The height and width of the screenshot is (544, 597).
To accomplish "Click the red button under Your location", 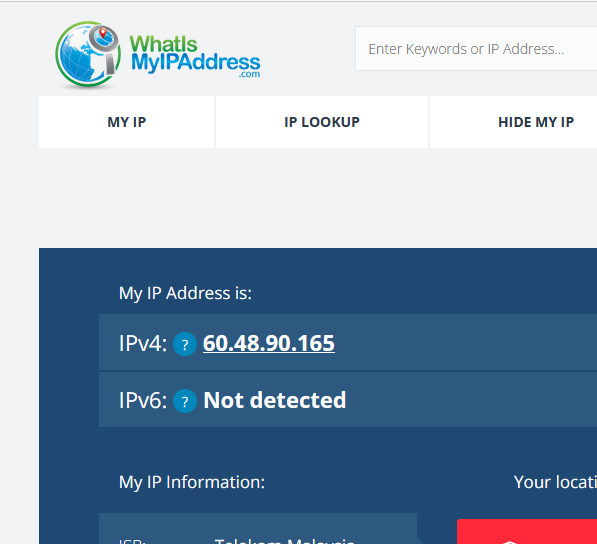I will point(527,531).
